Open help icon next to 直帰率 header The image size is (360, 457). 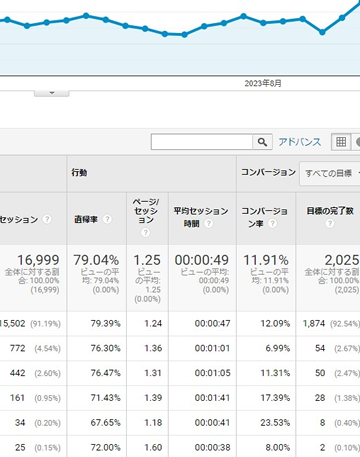pos(107,219)
